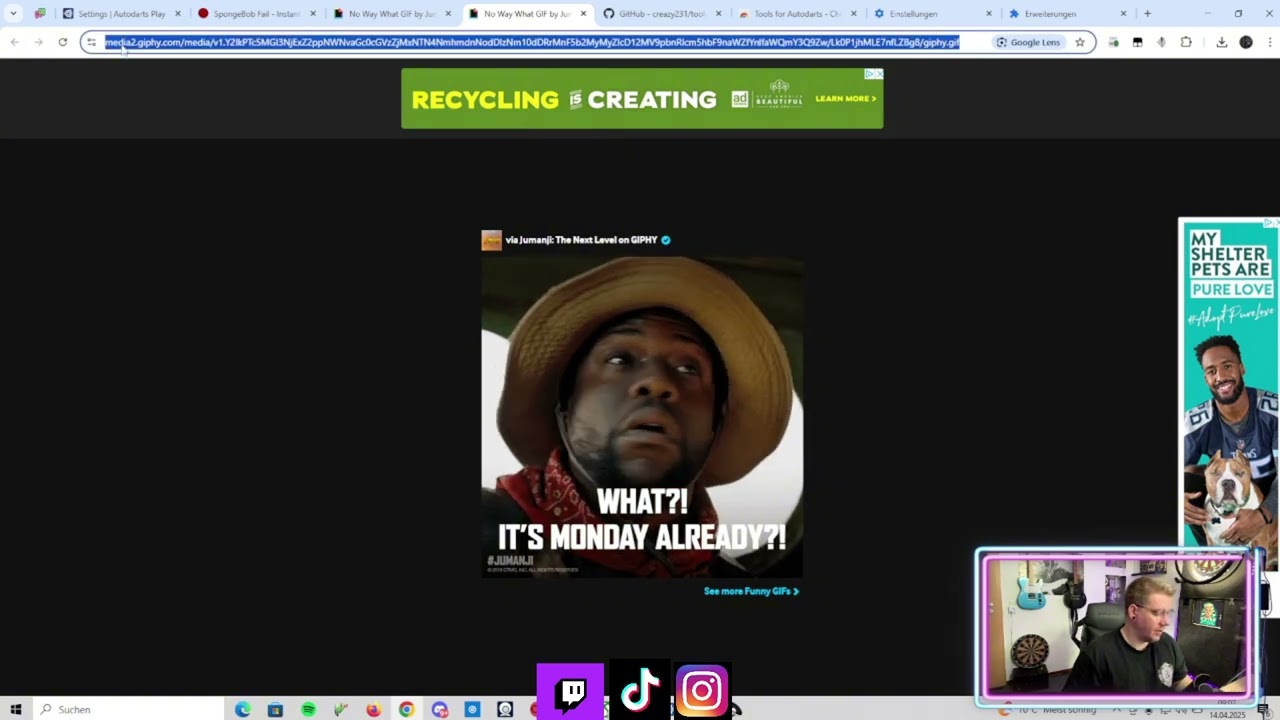Open Jumanji: The Next Level GIPHY channel link
Screen dimensions: 1280x720
[x=581, y=240]
